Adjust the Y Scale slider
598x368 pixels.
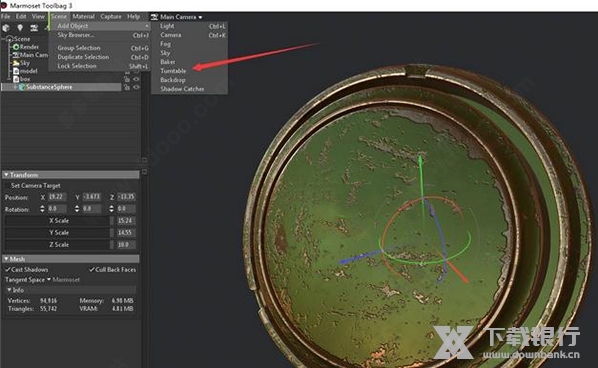pos(59,233)
